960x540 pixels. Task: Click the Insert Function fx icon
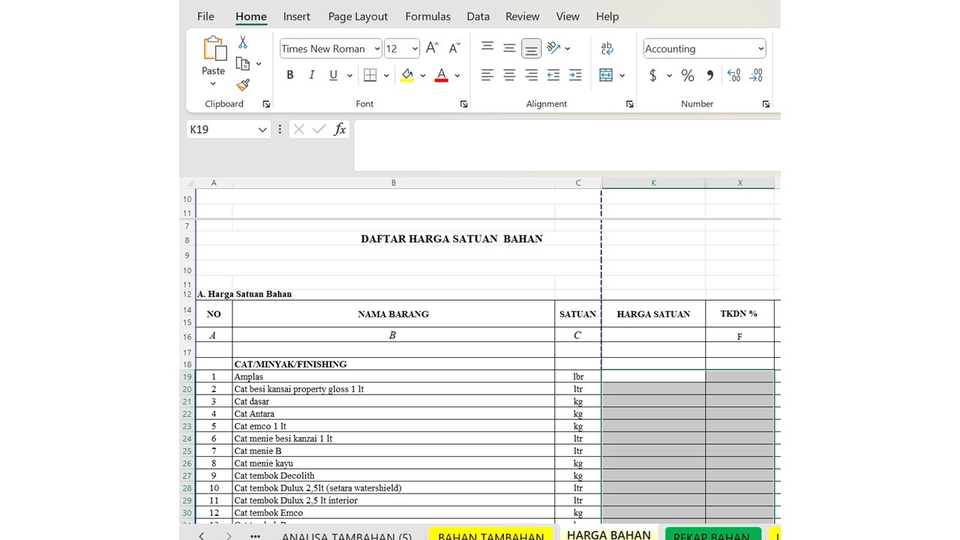coord(340,129)
